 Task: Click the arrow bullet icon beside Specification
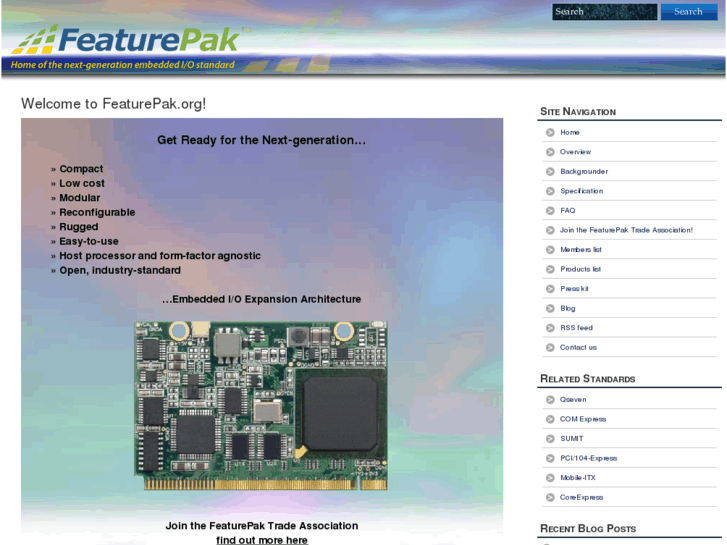point(550,191)
